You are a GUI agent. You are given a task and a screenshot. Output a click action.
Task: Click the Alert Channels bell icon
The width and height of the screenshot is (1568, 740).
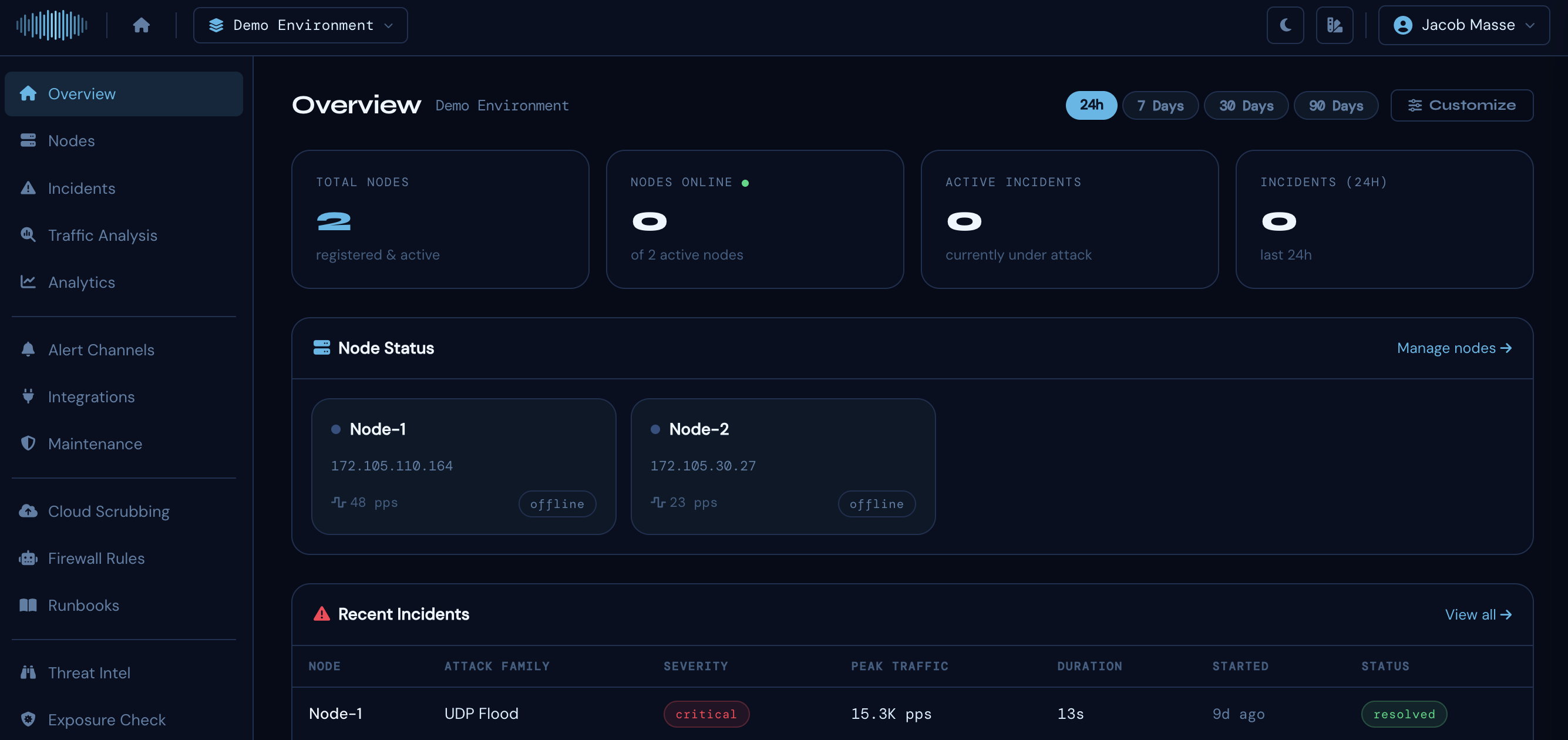click(x=28, y=349)
